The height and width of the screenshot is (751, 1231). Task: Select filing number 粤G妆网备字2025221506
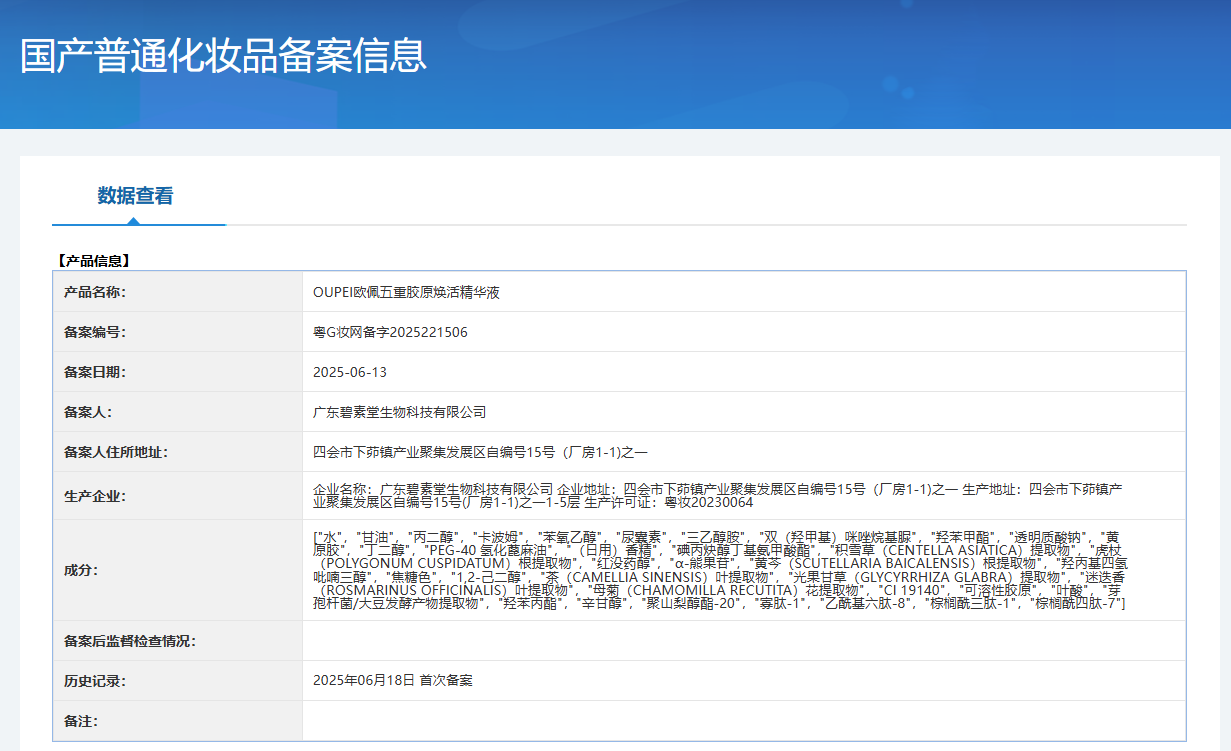coord(390,332)
